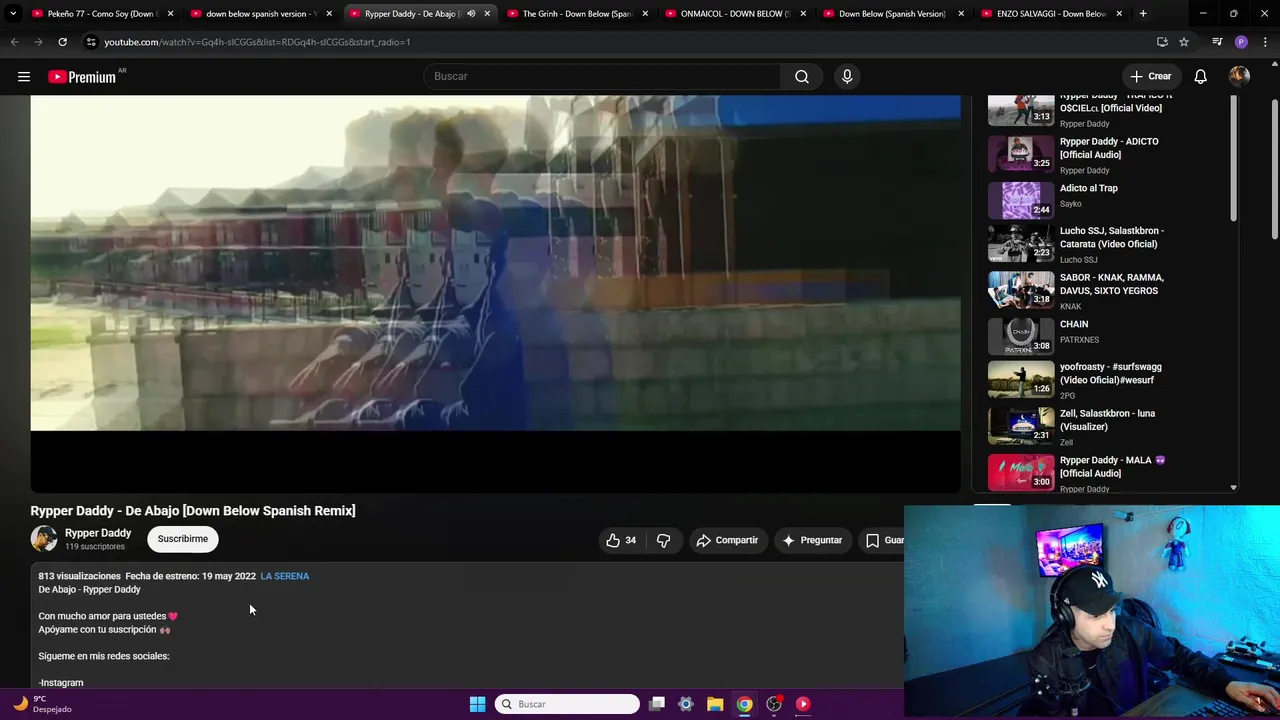Switch to Down Below (Spanish Version) tab
1280x720 pixels.
(892, 14)
